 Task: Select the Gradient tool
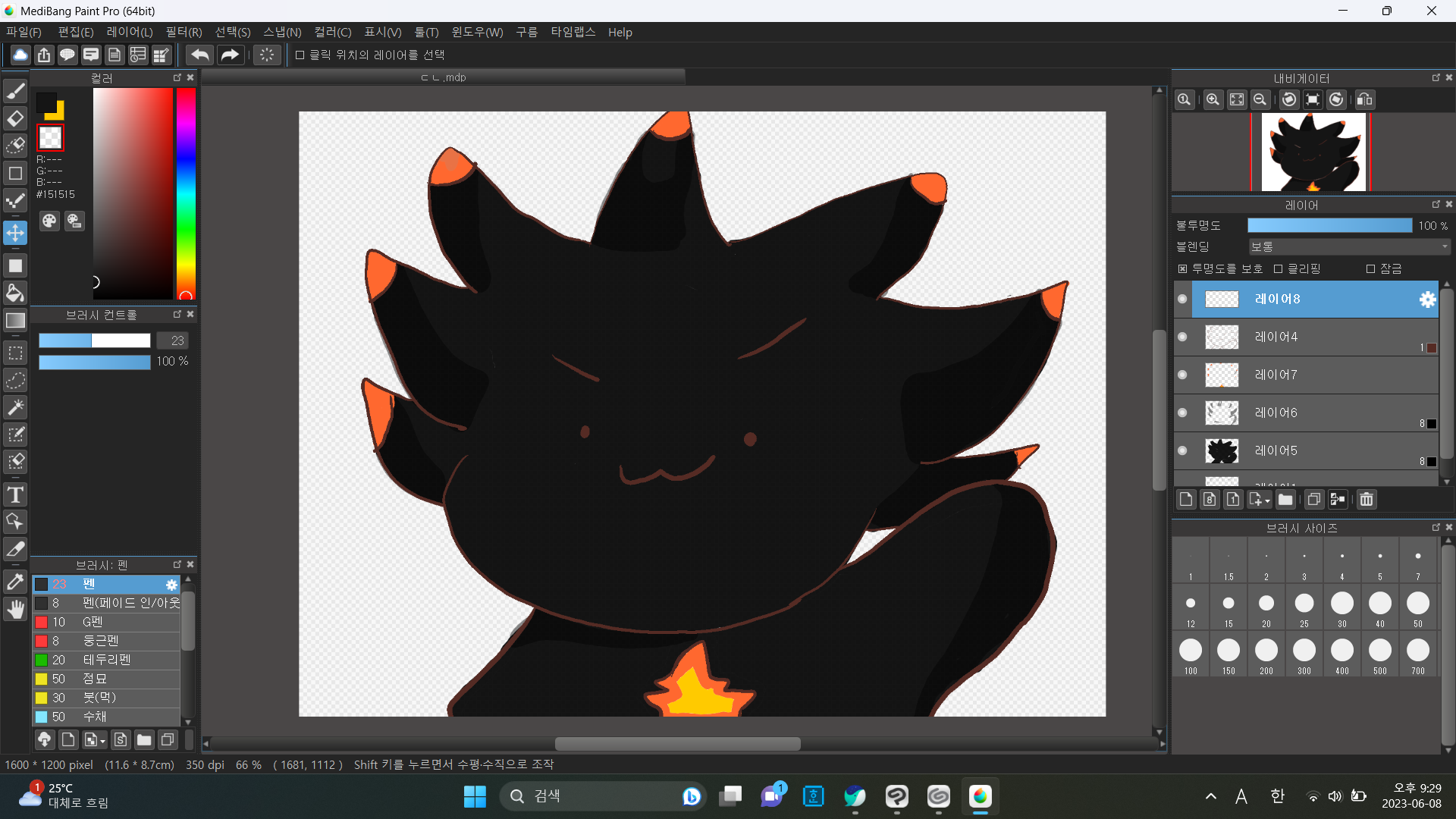point(15,320)
